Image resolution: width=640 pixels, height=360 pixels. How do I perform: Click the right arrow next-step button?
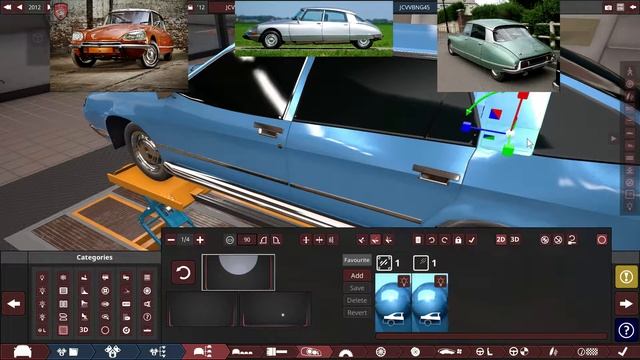626,304
